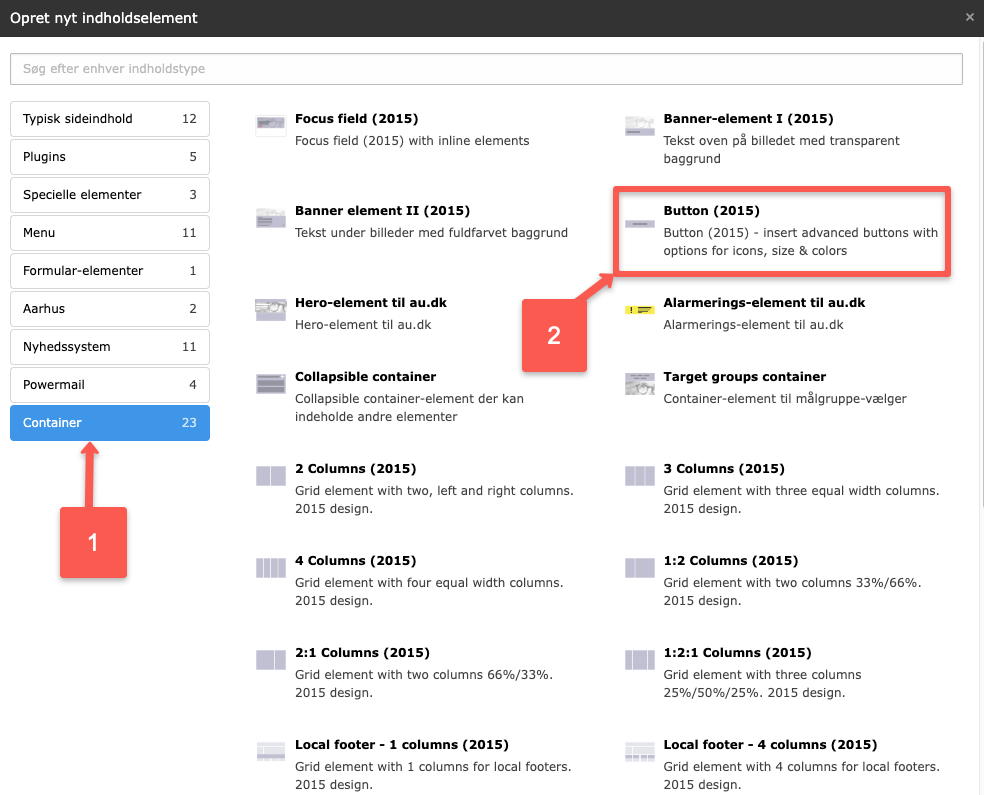Switch to the Plugins tab

tap(110, 157)
